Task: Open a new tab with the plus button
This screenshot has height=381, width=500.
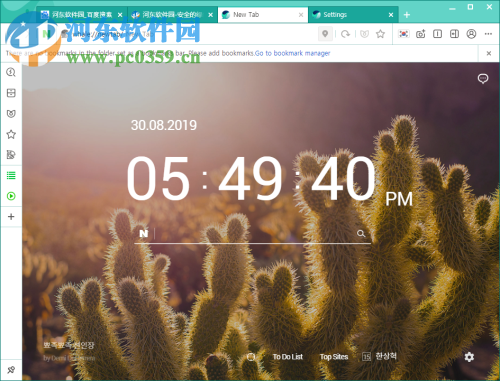Action: tap(407, 15)
